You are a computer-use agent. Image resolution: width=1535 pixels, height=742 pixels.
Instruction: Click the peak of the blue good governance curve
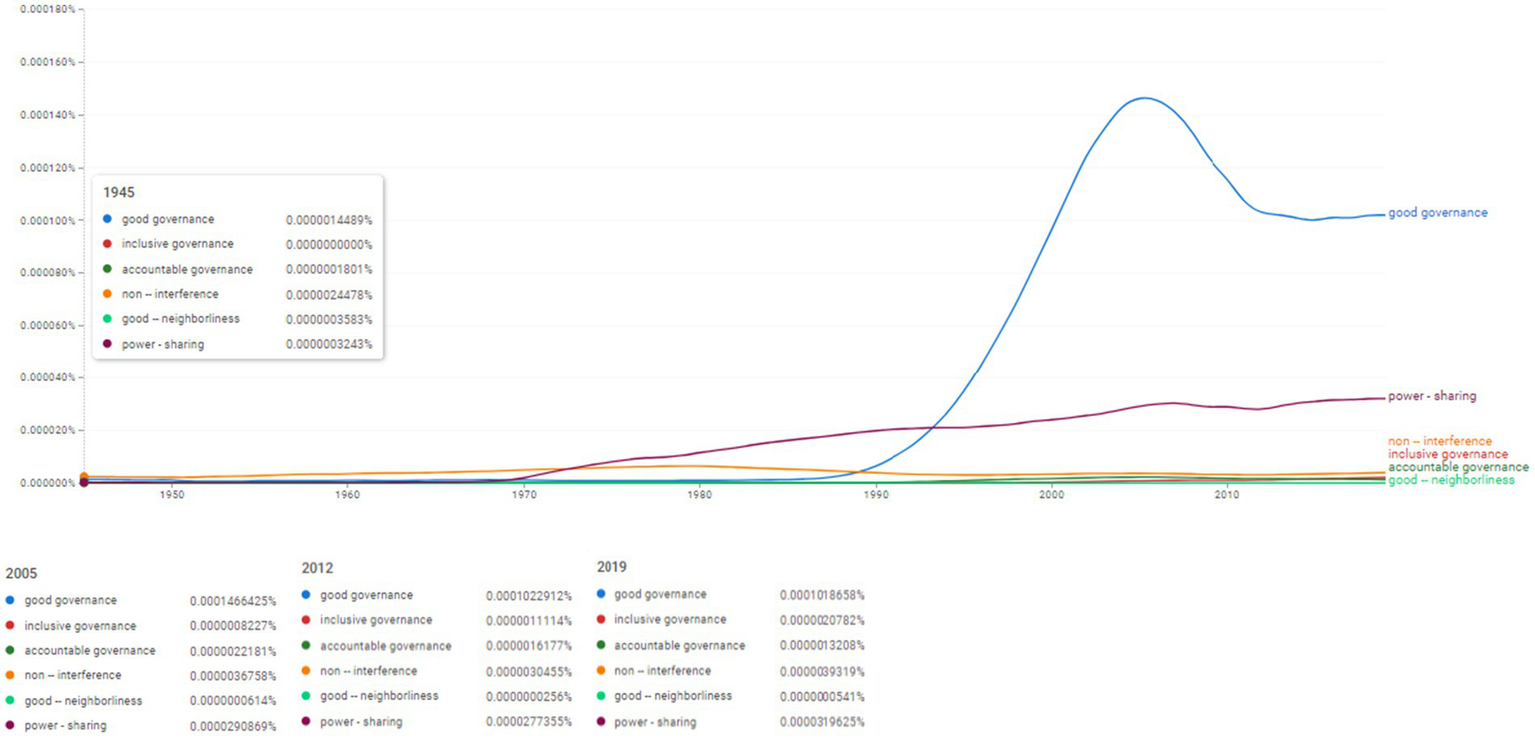click(x=1144, y=98)
